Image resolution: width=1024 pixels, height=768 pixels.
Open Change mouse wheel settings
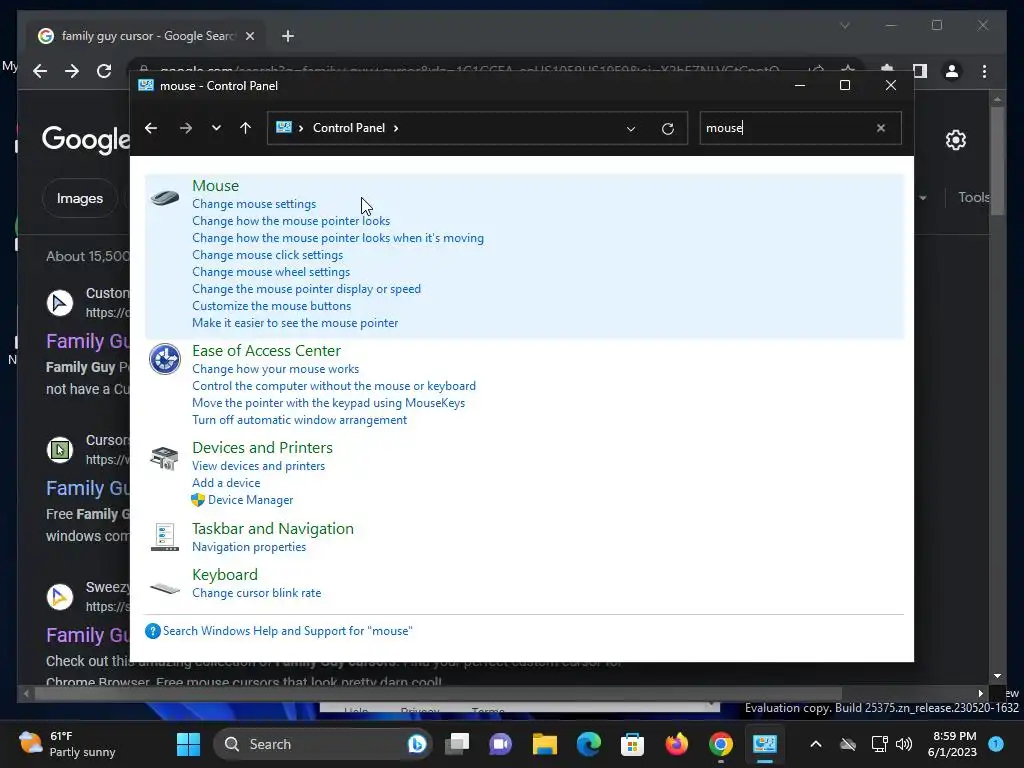pyautogui.click(x=271, y=272)
